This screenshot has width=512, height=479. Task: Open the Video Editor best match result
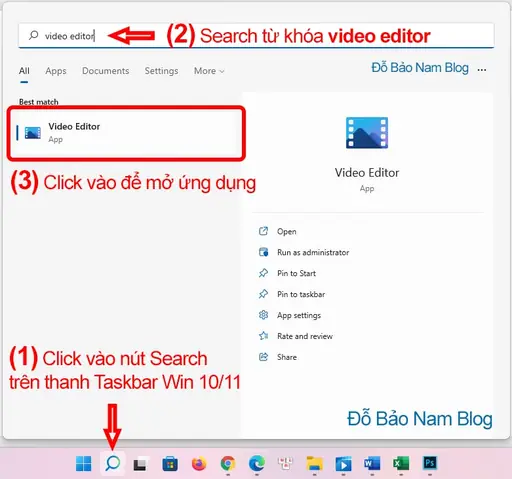coord(126,133)
